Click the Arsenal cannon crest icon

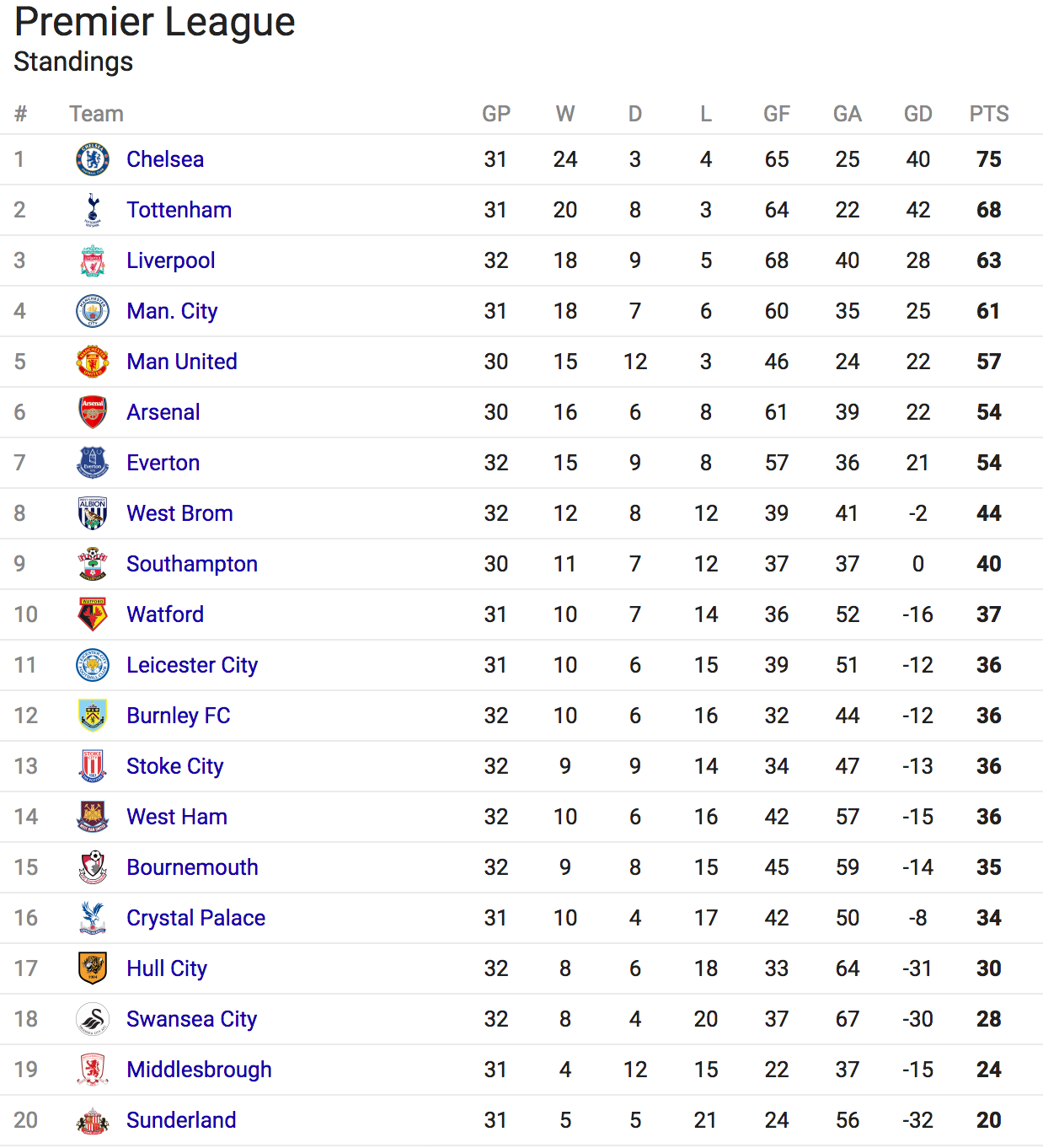pyautogui.click(x=93, y=412)
